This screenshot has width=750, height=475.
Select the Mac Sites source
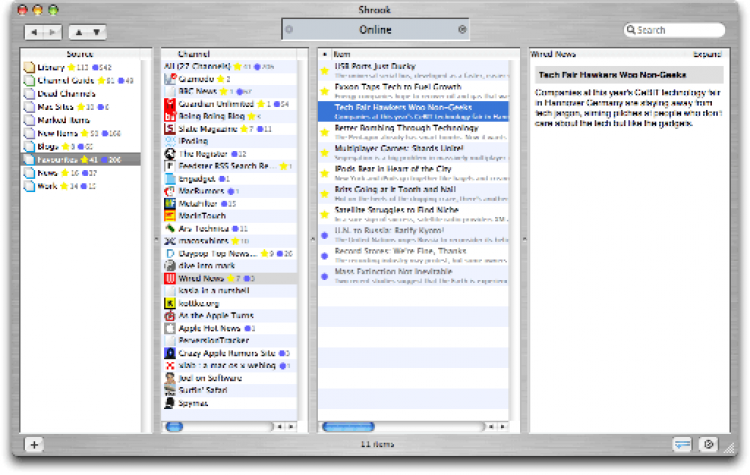[81, 107]
